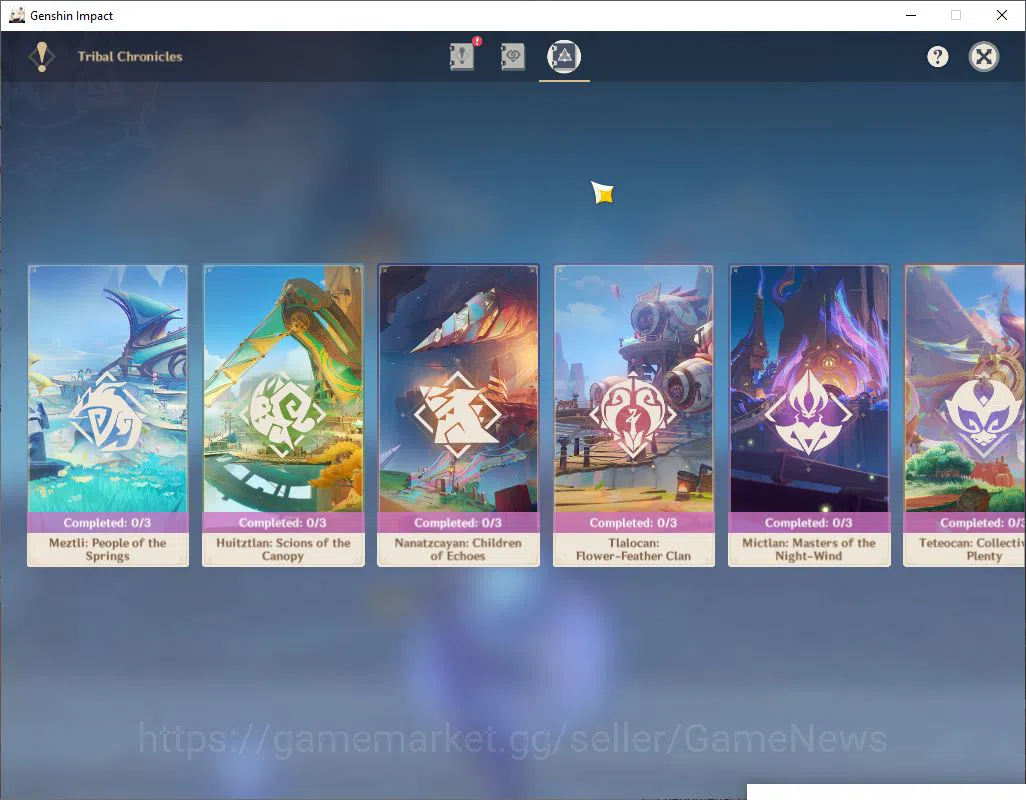The height and width of the screenshot is (800, 1026).
Task: Click the Huitztlan tribe emblem icon
Action: pyautogui.click(x=283, y=416)
